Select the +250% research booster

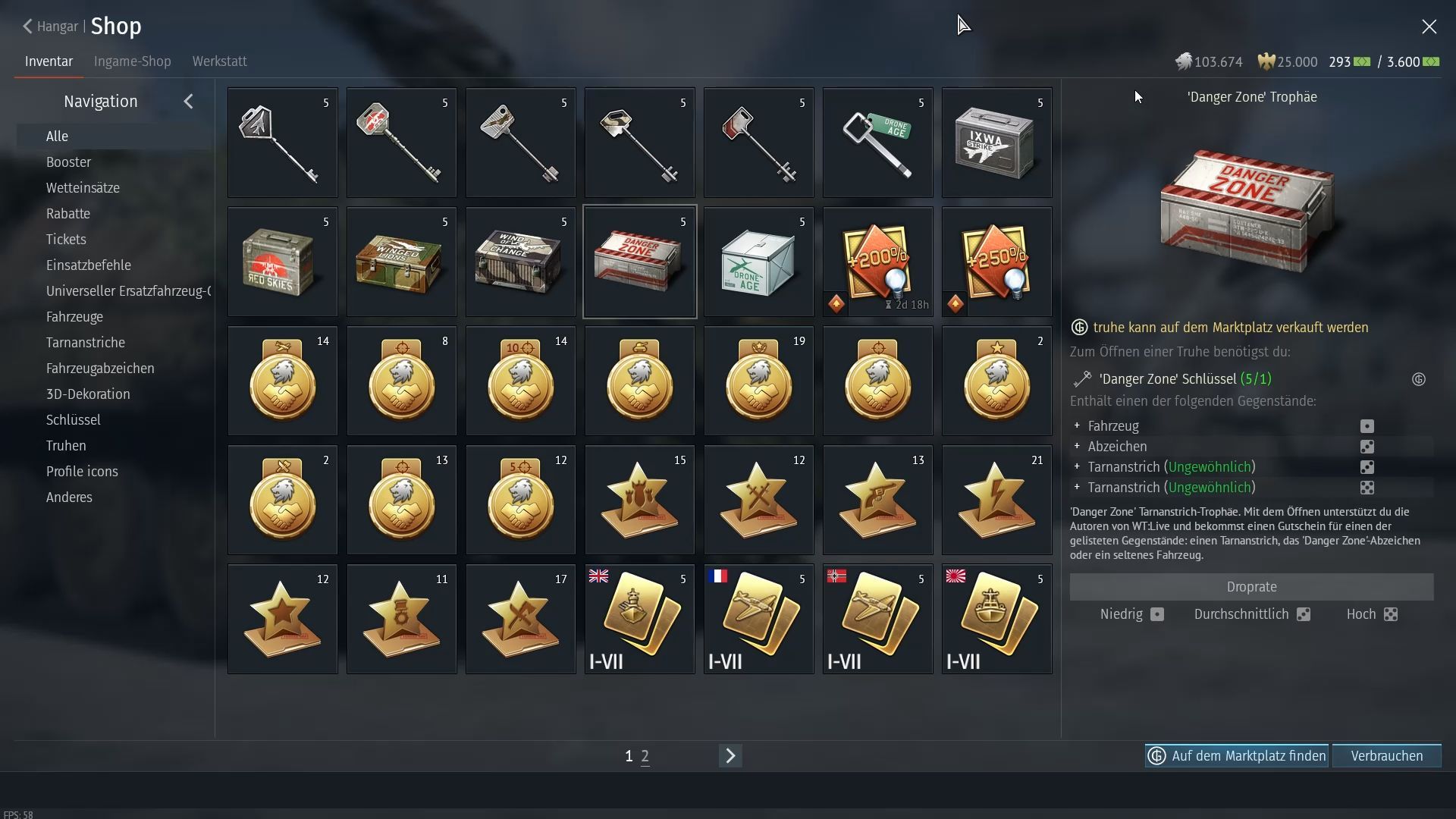pyautogui.click(x=996, y=262)
